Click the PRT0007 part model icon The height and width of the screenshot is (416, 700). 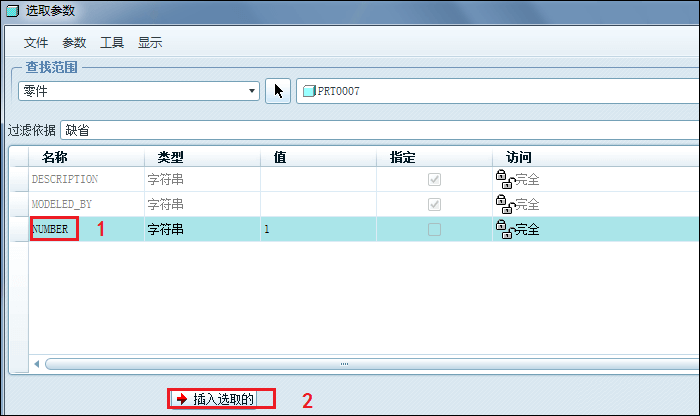click(x=309, y=91)
